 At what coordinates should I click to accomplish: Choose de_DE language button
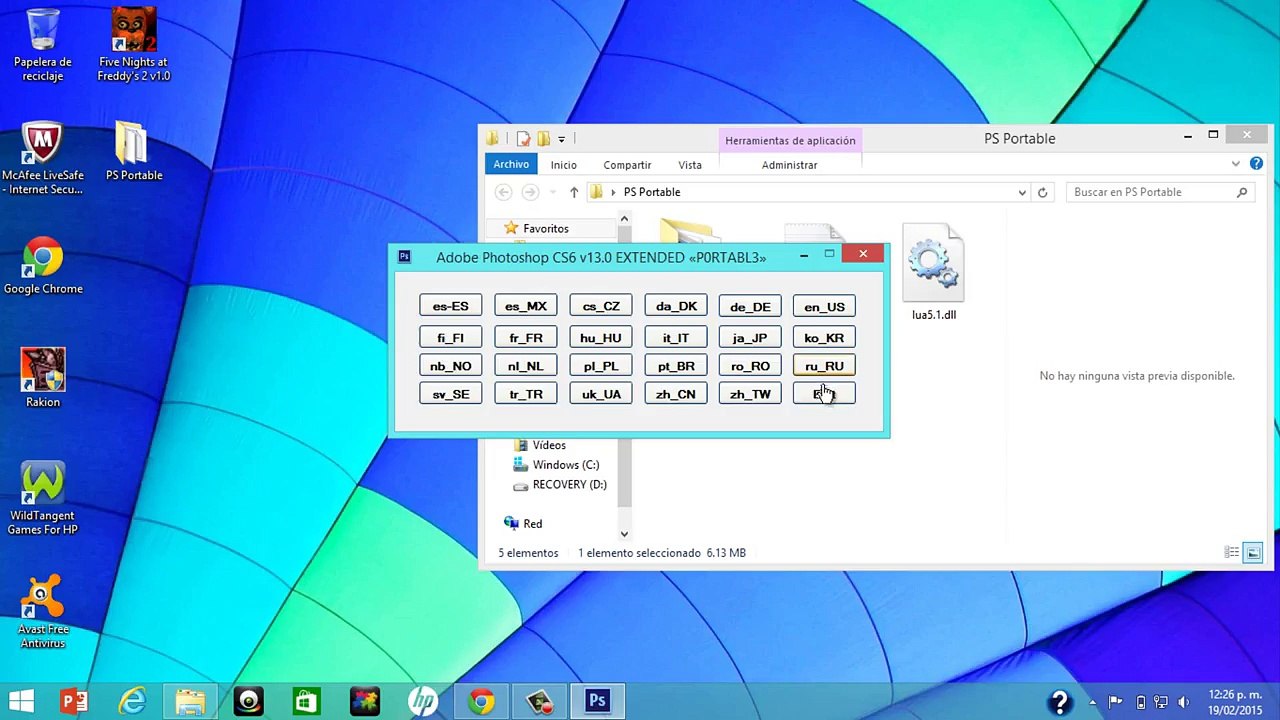[x=750, y=306]
